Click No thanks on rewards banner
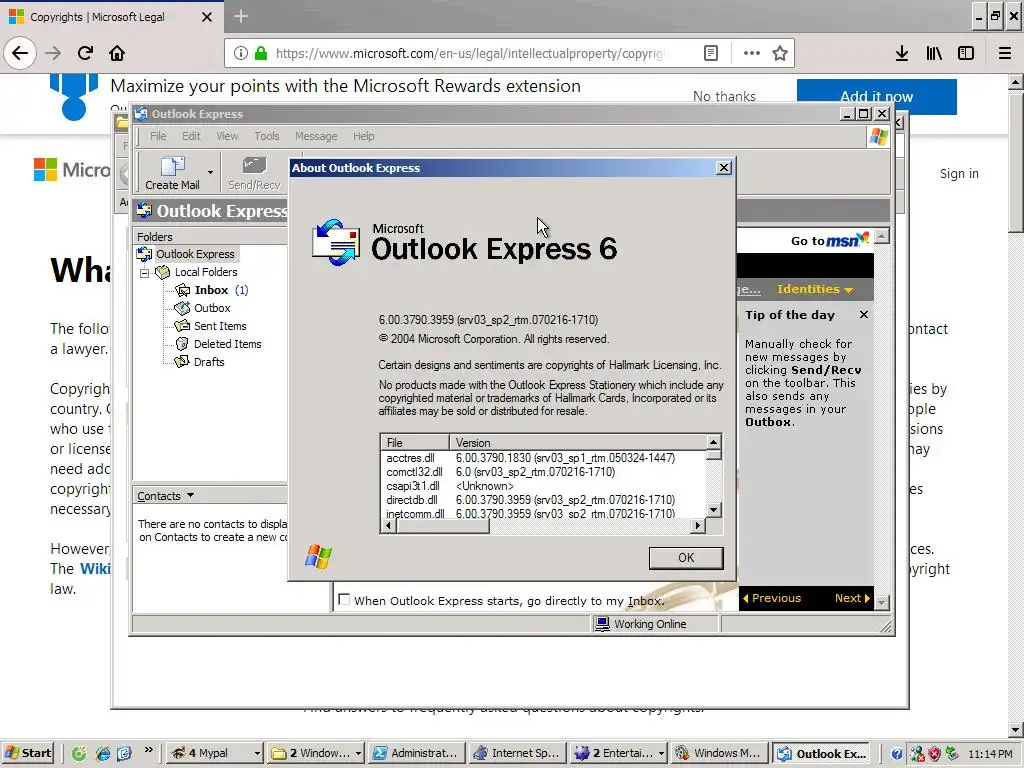The image size is (1024, 768). [x=724, y=97]
